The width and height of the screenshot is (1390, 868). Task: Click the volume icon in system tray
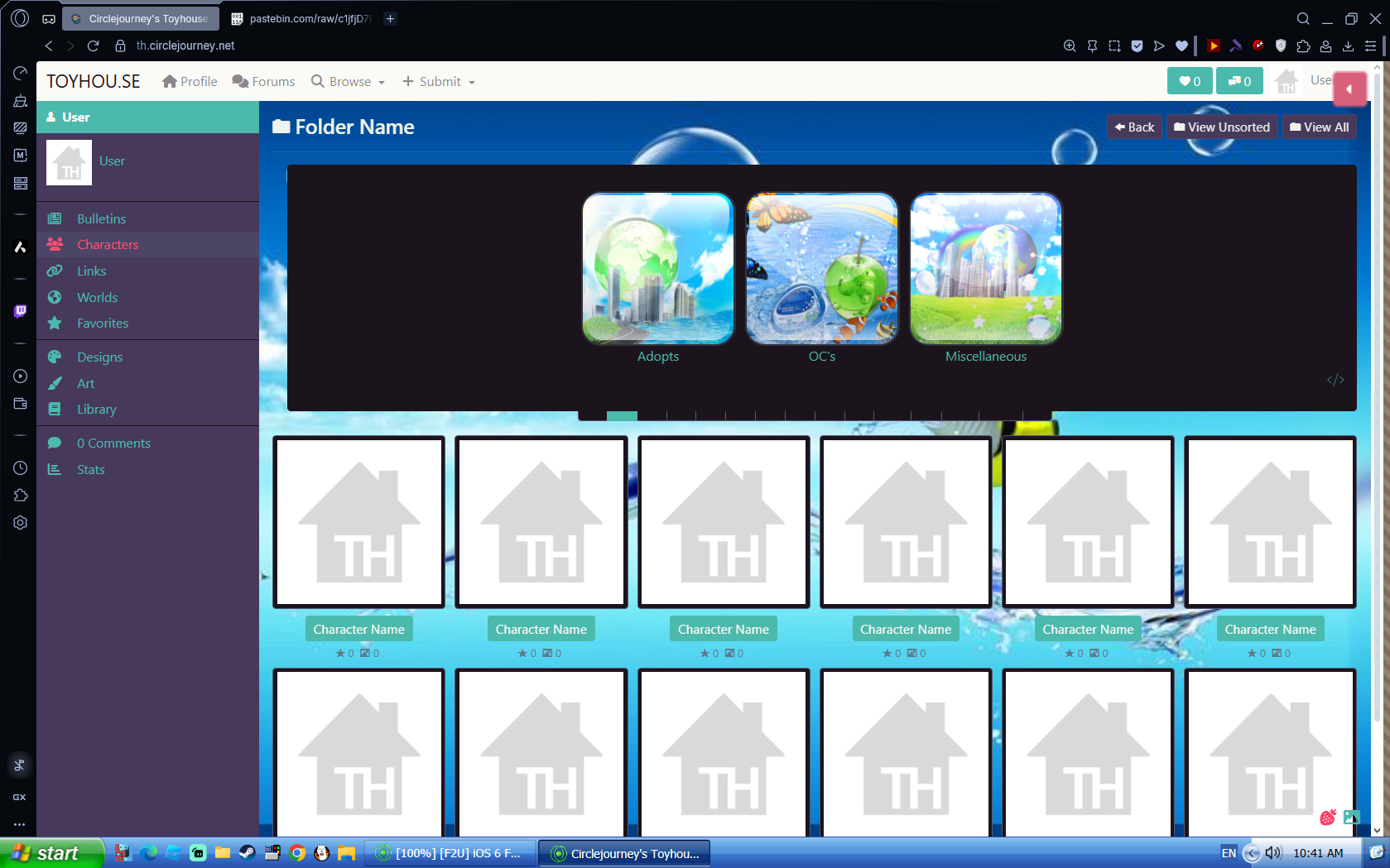click(1273, 853)
